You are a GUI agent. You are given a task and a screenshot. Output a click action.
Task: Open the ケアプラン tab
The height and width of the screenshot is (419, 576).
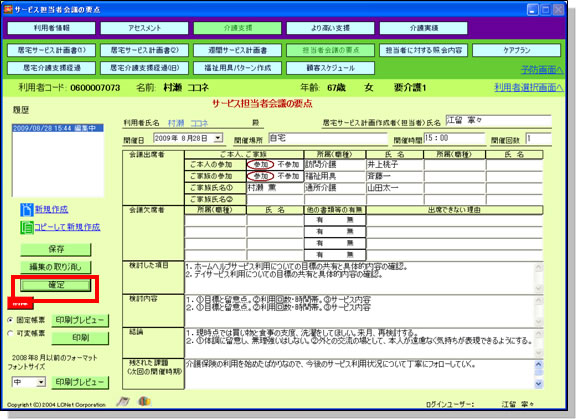click(516, 50)
